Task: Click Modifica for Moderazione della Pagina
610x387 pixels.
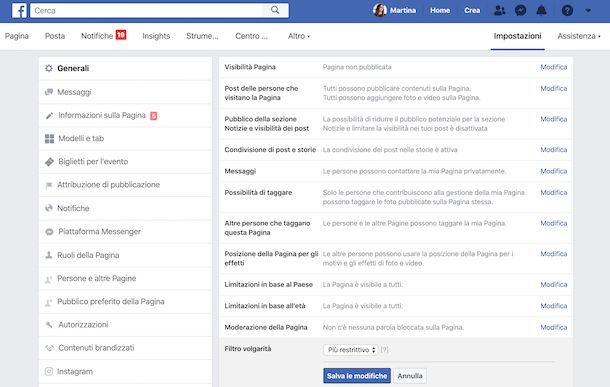Action: tap(554, 327)
